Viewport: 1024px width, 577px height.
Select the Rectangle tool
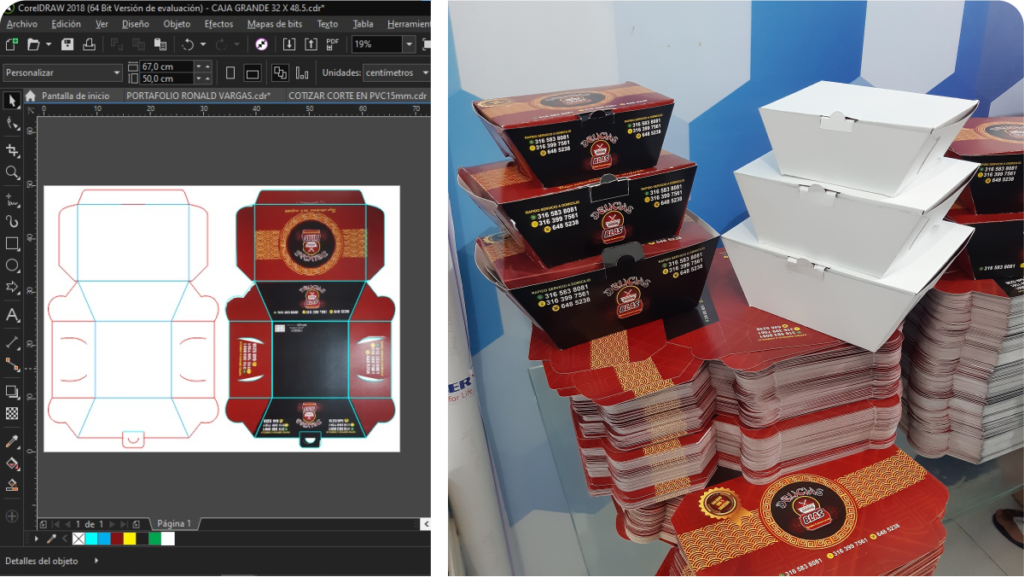pos(12,243)
